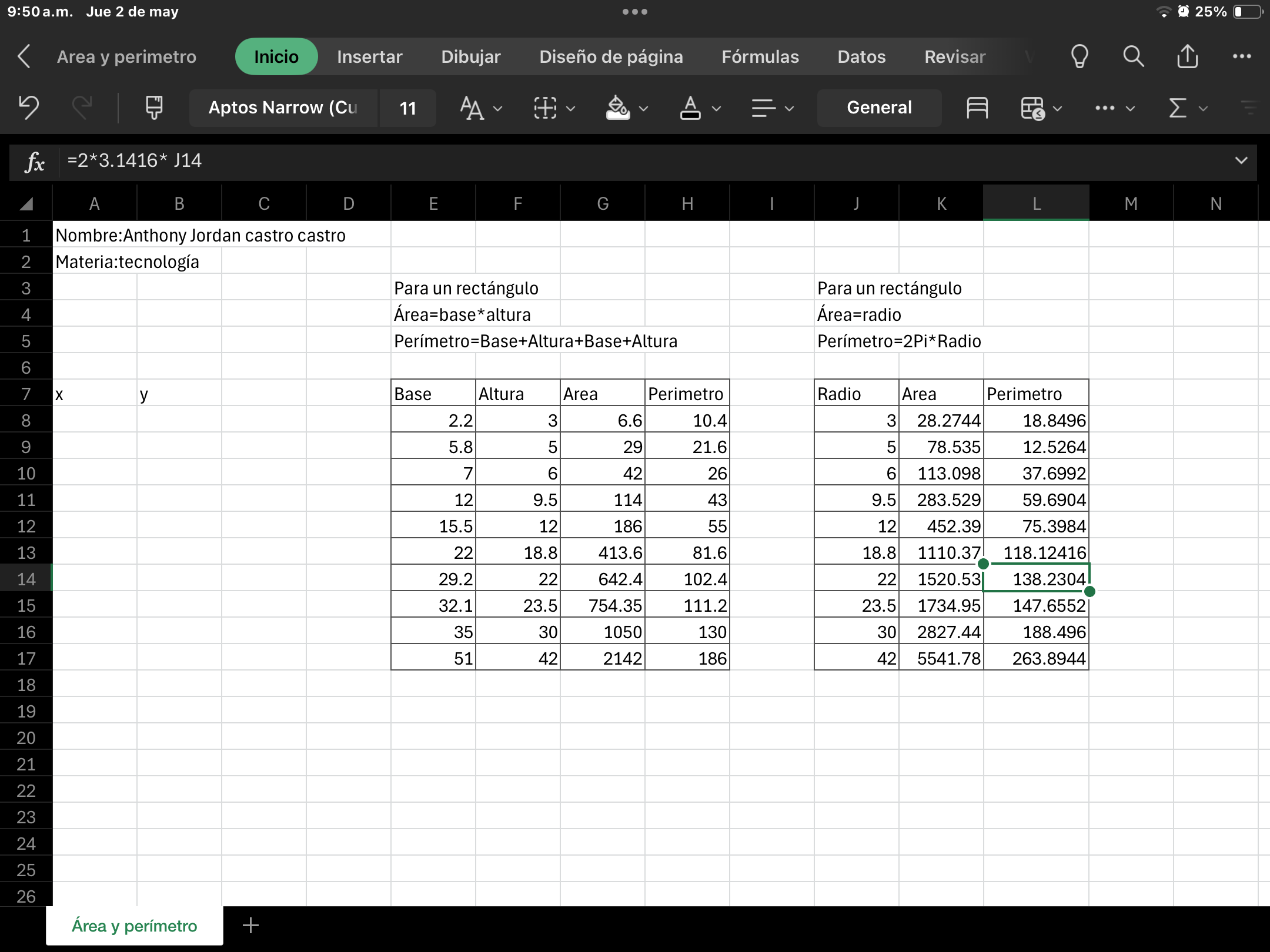The width and height of the screenshot is (1270, 952).
Task: Tap the Share upload icon
Action: (1187, 56)
